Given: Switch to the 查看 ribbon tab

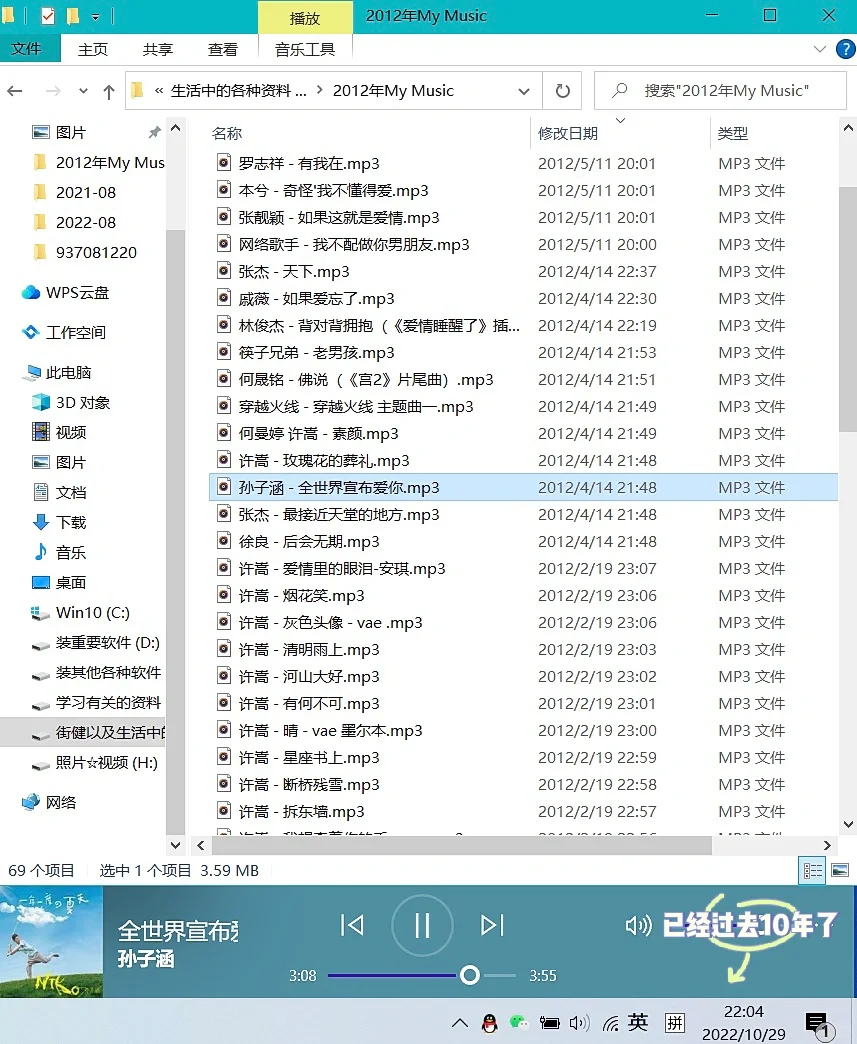Looking at the screenshot, I should pos(222,48).
